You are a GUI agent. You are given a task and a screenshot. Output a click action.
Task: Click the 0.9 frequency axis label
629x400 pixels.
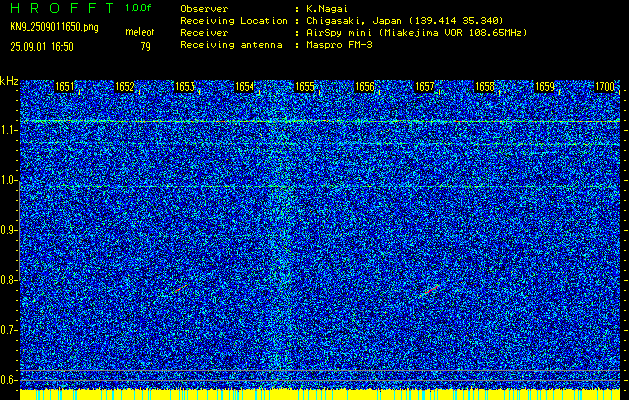[x=8, y=230]
